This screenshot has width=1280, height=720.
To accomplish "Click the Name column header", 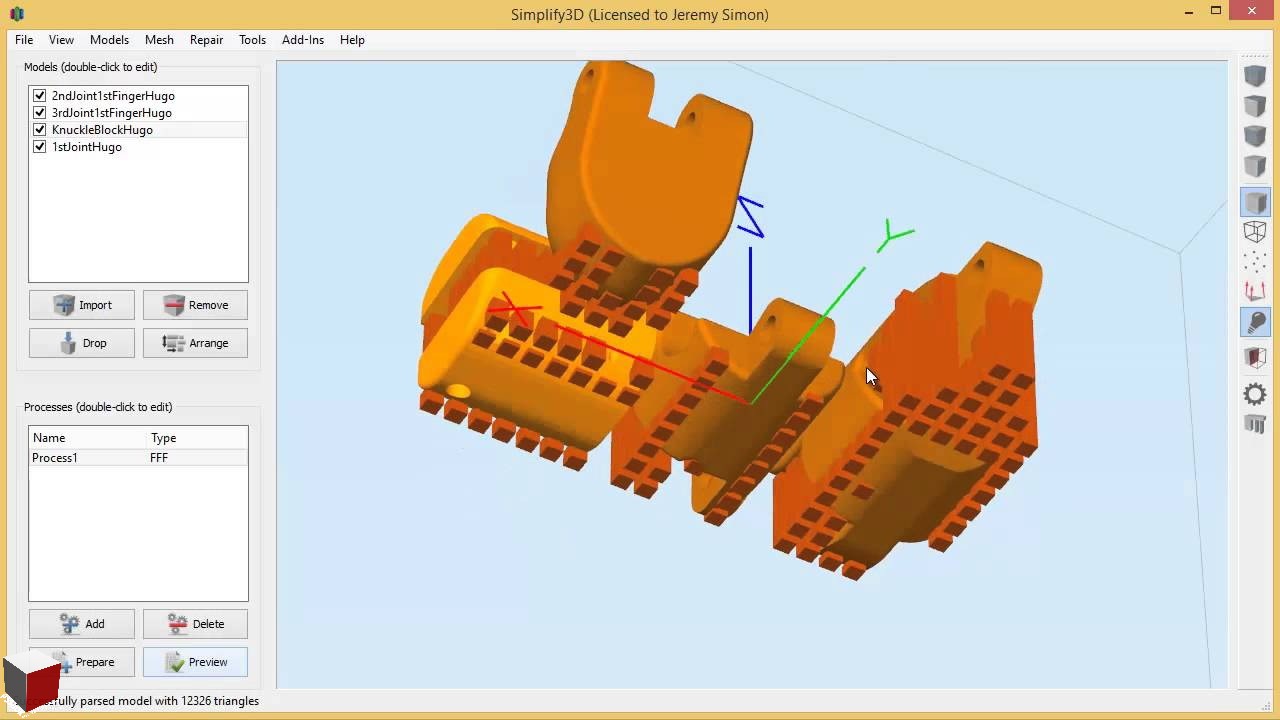I will click(x=88, y=438).
